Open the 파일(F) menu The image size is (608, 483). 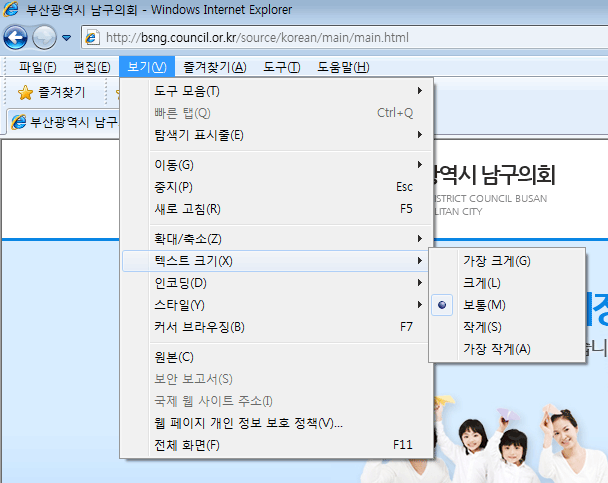(x=37, y=67)
